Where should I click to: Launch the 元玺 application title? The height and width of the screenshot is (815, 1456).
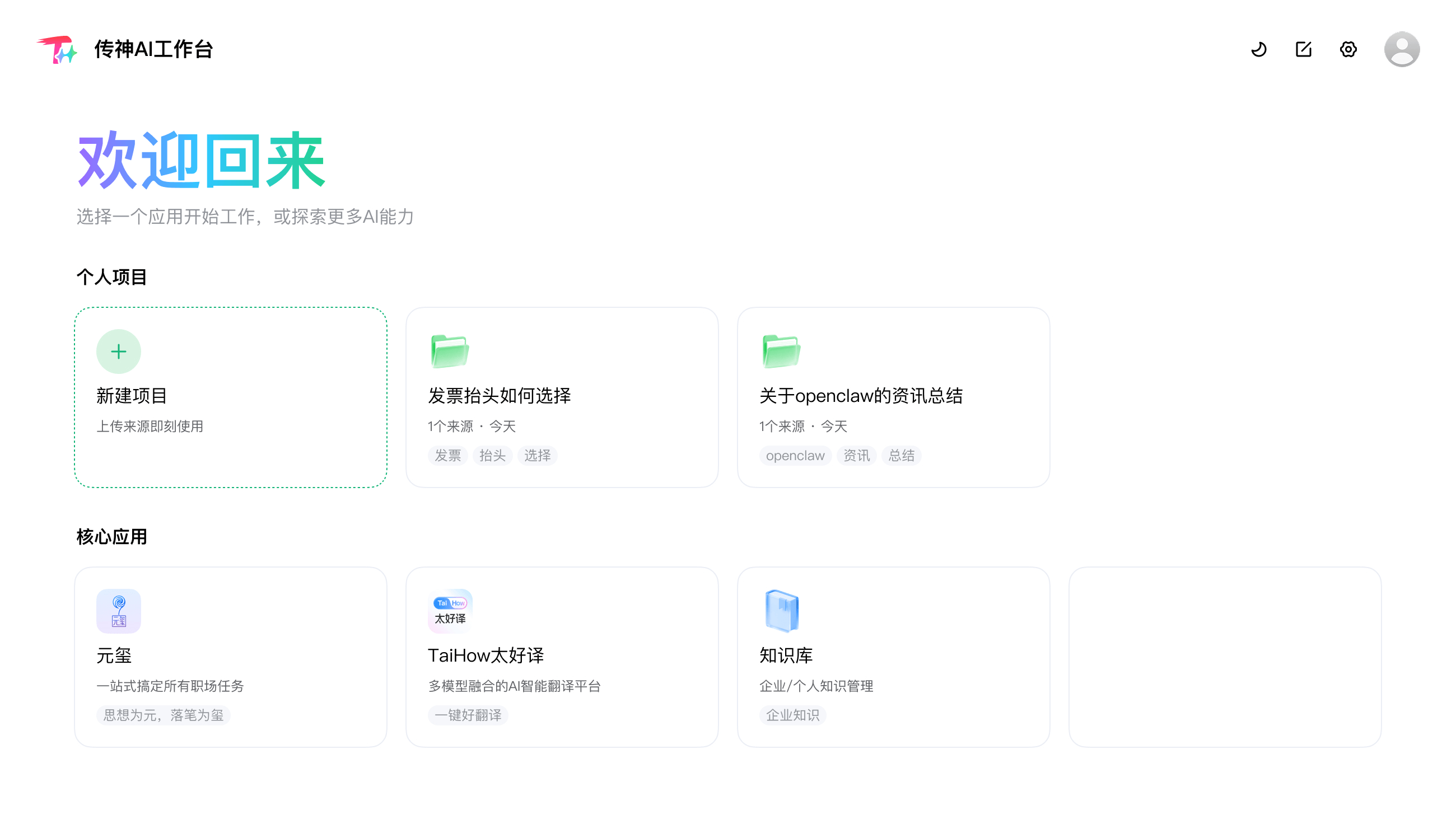pos(114,655)
